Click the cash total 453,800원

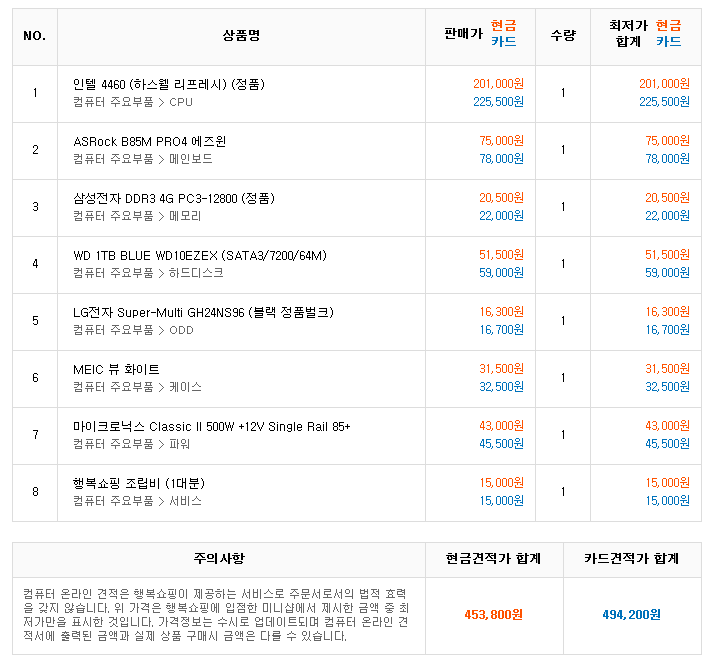494,615
